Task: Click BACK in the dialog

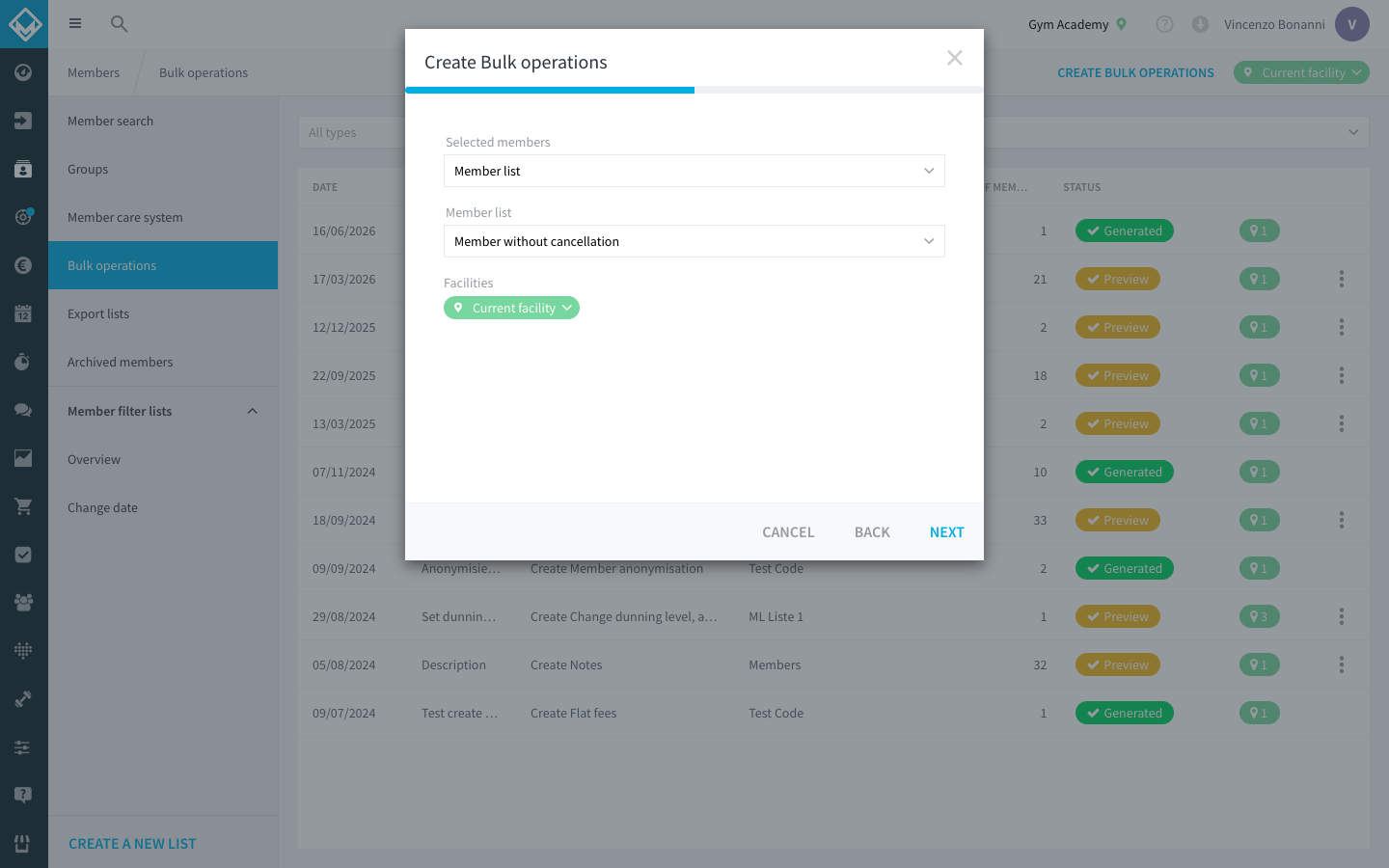Action: [x=872, y=532]
